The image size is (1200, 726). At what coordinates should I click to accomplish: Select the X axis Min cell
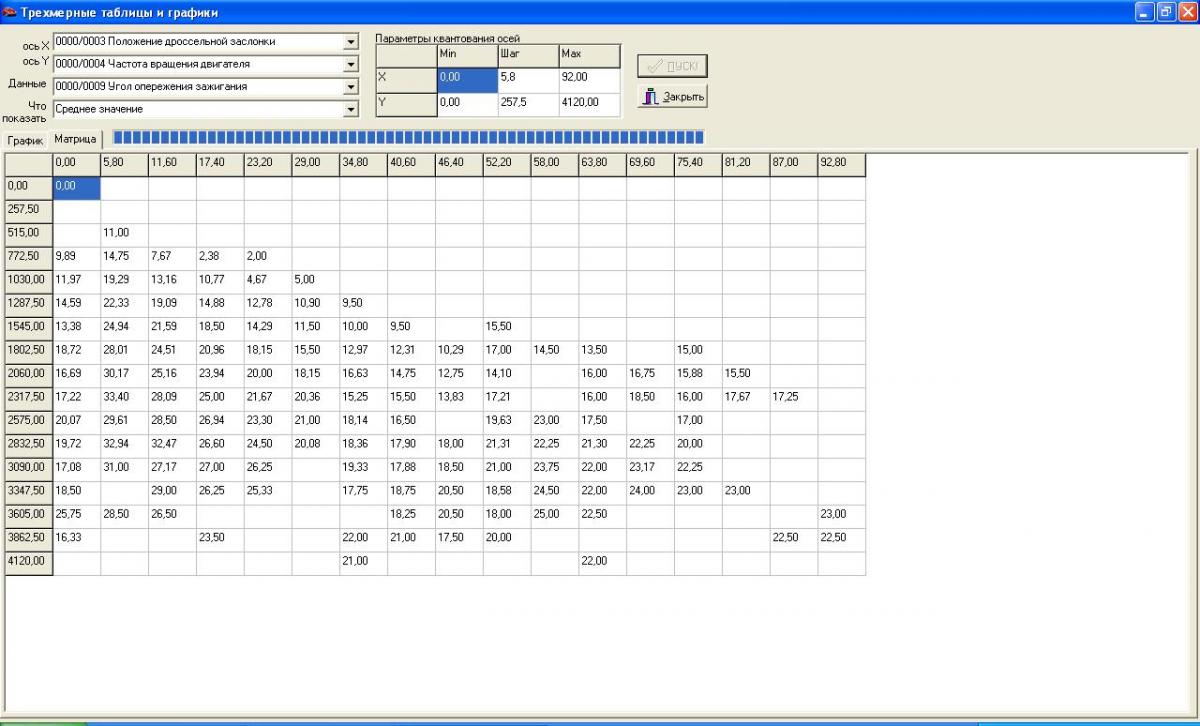[x=466, y=77]
